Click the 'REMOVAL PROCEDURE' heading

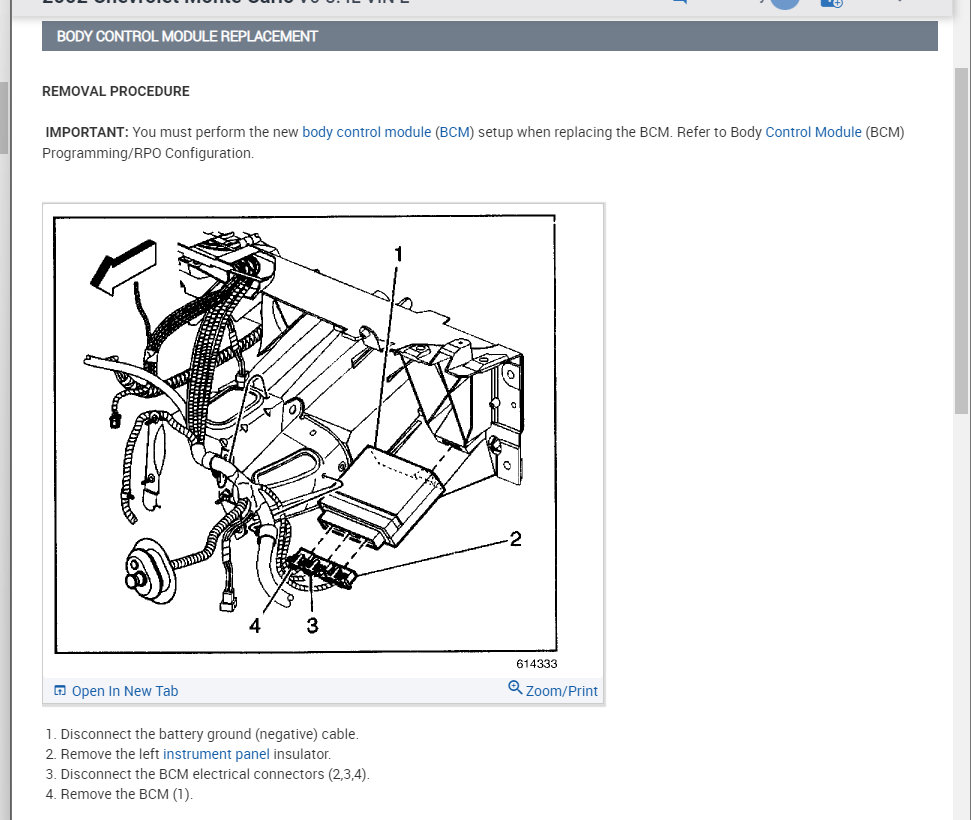116,91
